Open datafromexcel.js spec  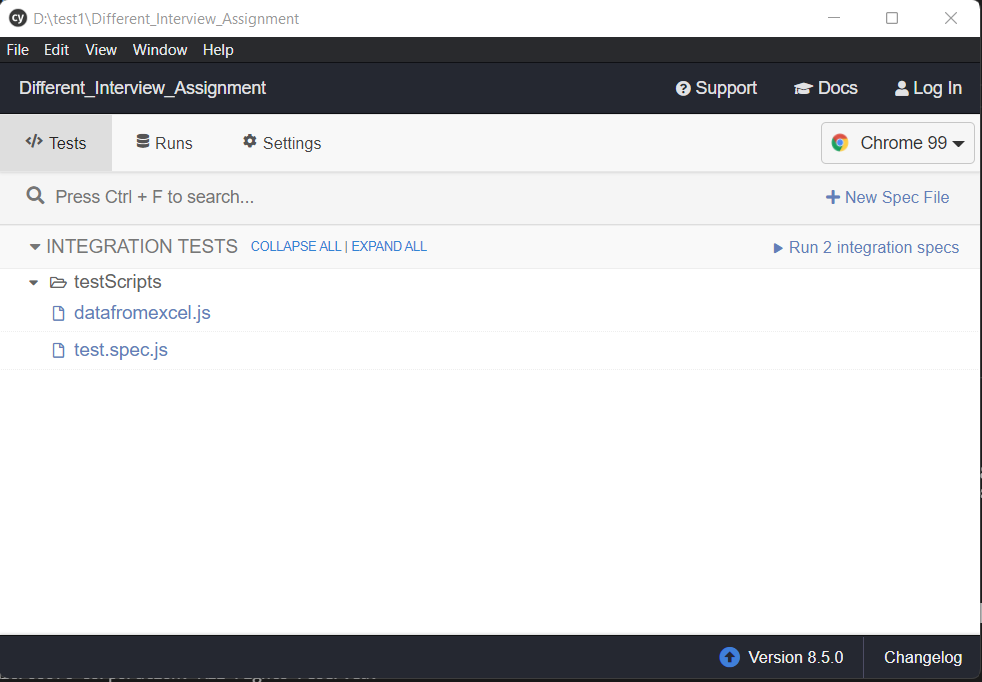click(x=142, y=313)
